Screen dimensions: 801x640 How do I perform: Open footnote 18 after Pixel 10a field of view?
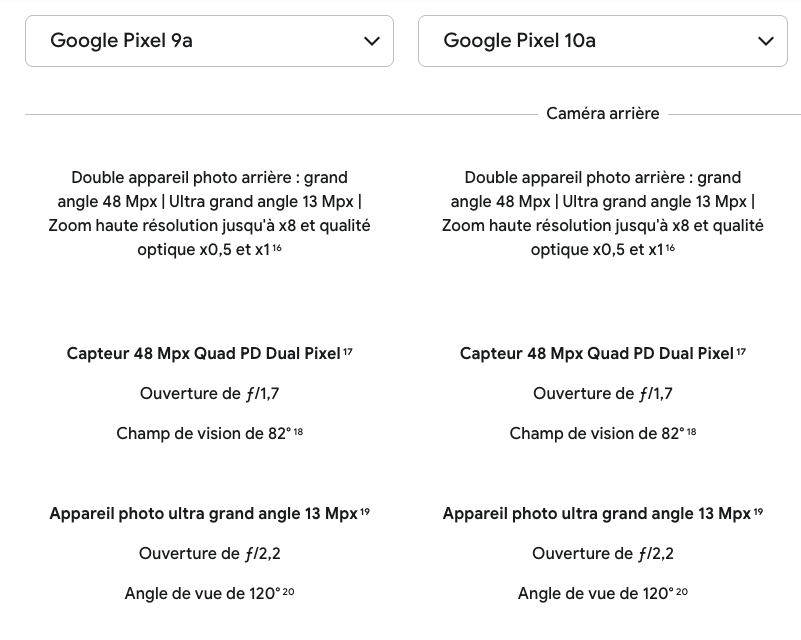(690, 430)
